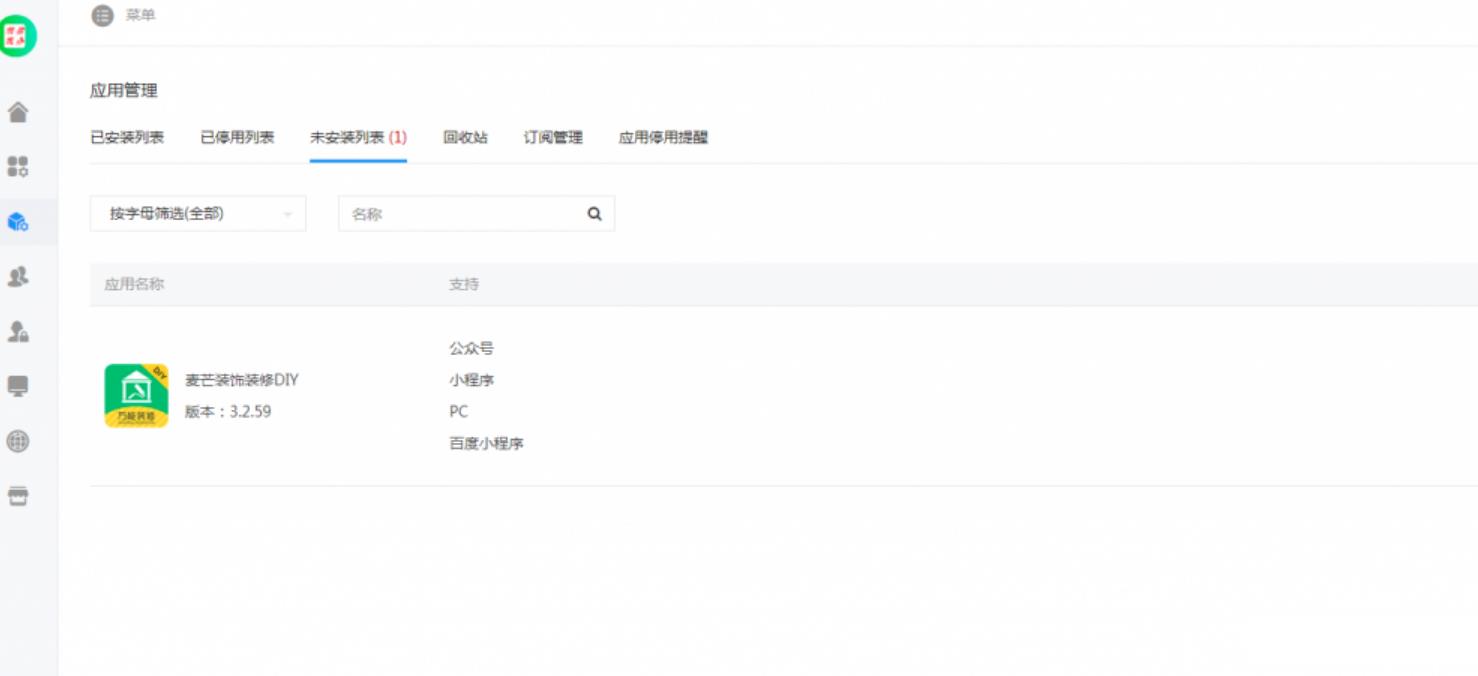Expand the 按字母筛选(全部) dropdown
The width and height of the screenshot is (1478, 676).
coord(198,214)
